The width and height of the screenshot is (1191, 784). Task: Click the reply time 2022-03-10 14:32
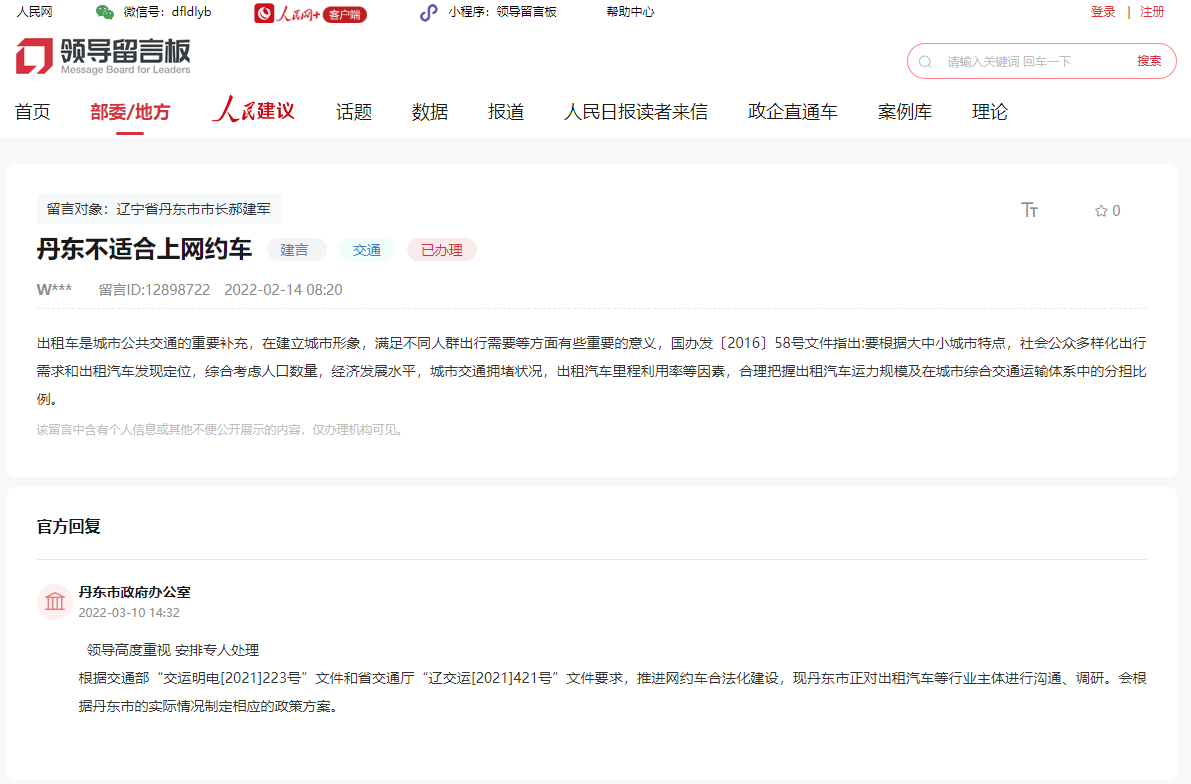coord(129,612)
